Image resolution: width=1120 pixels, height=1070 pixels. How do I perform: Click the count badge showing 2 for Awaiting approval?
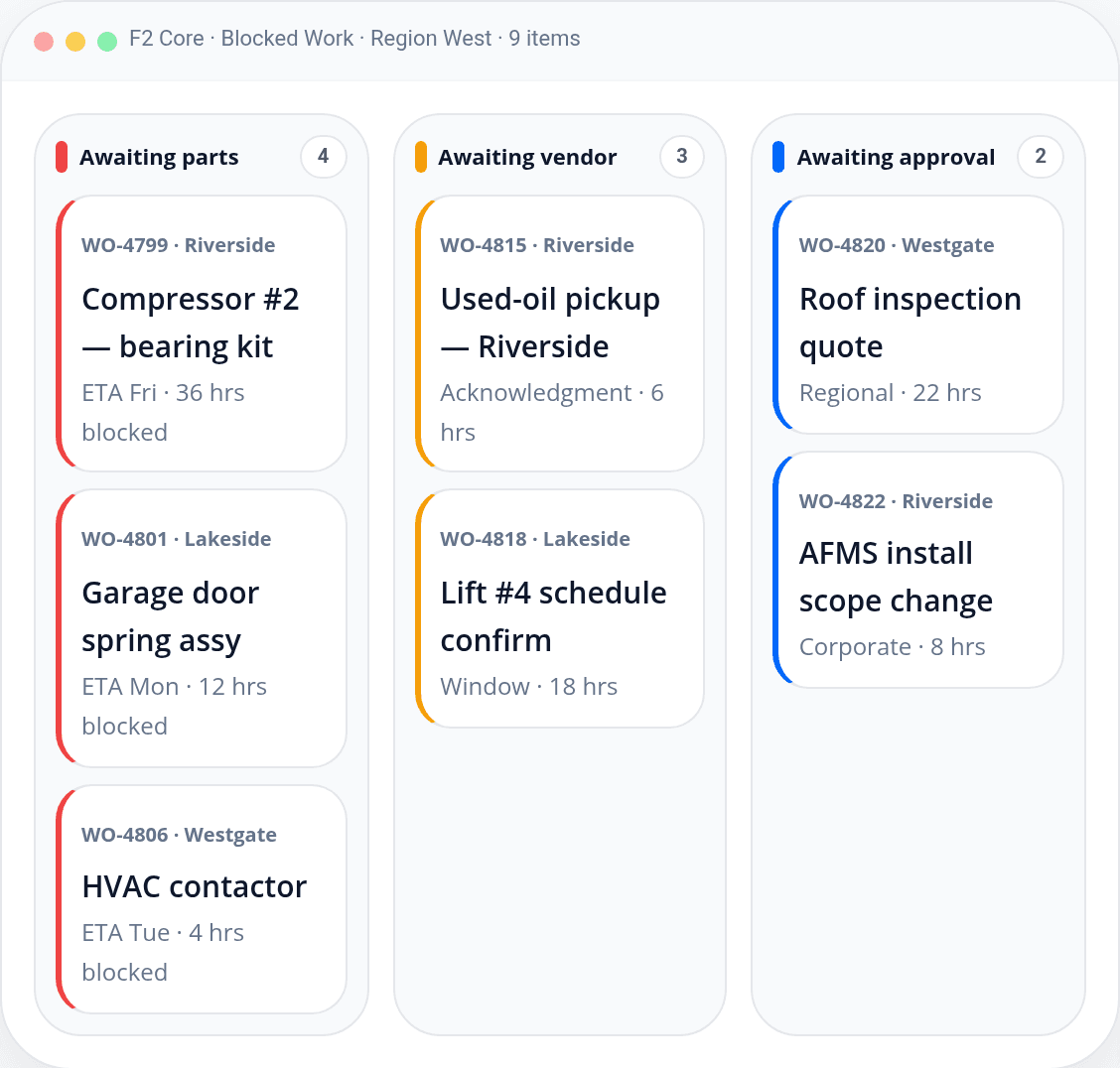coord(1040,157)
